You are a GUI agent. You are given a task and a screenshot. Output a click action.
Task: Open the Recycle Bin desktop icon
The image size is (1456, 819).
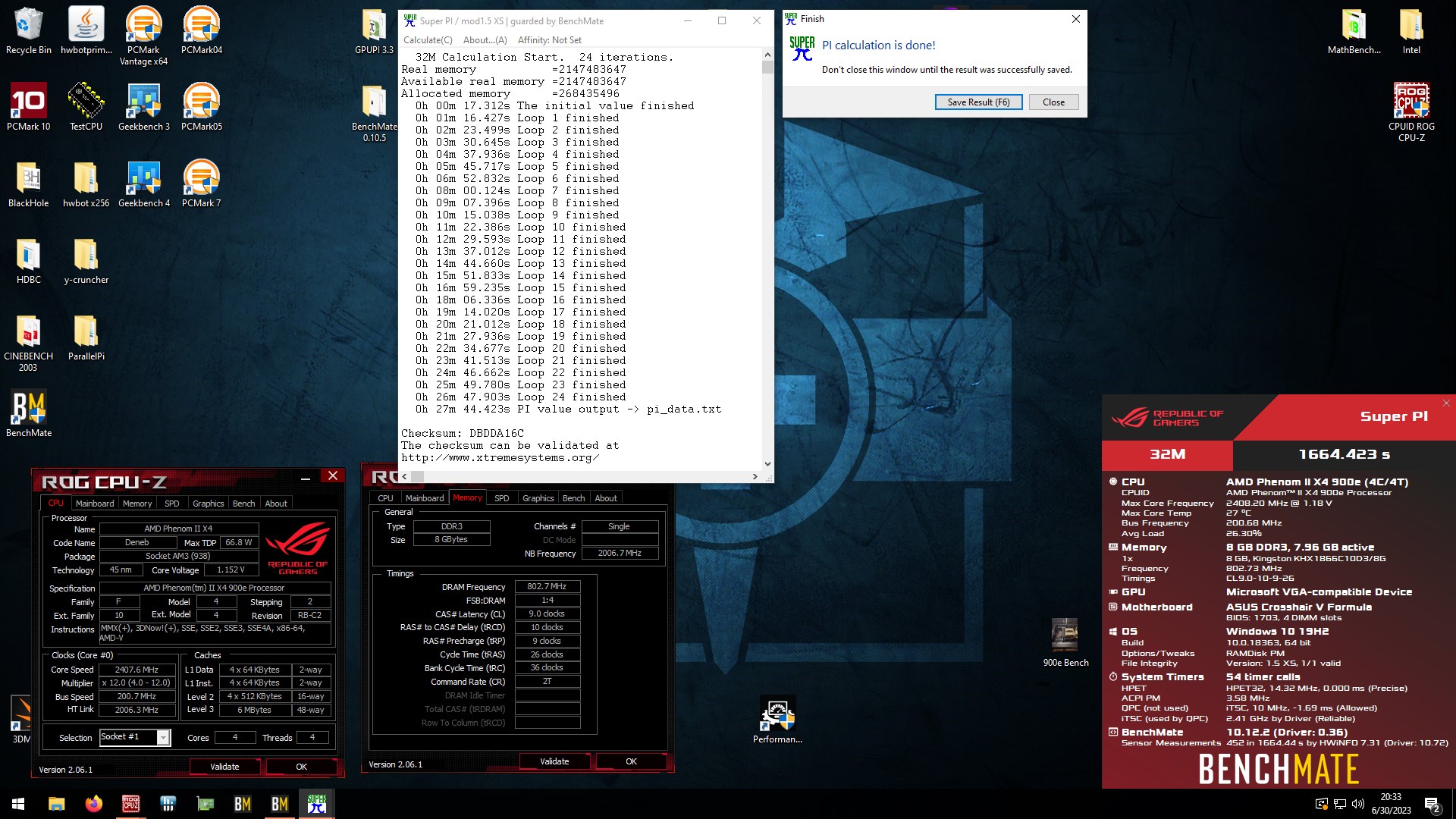pos(29,30)
